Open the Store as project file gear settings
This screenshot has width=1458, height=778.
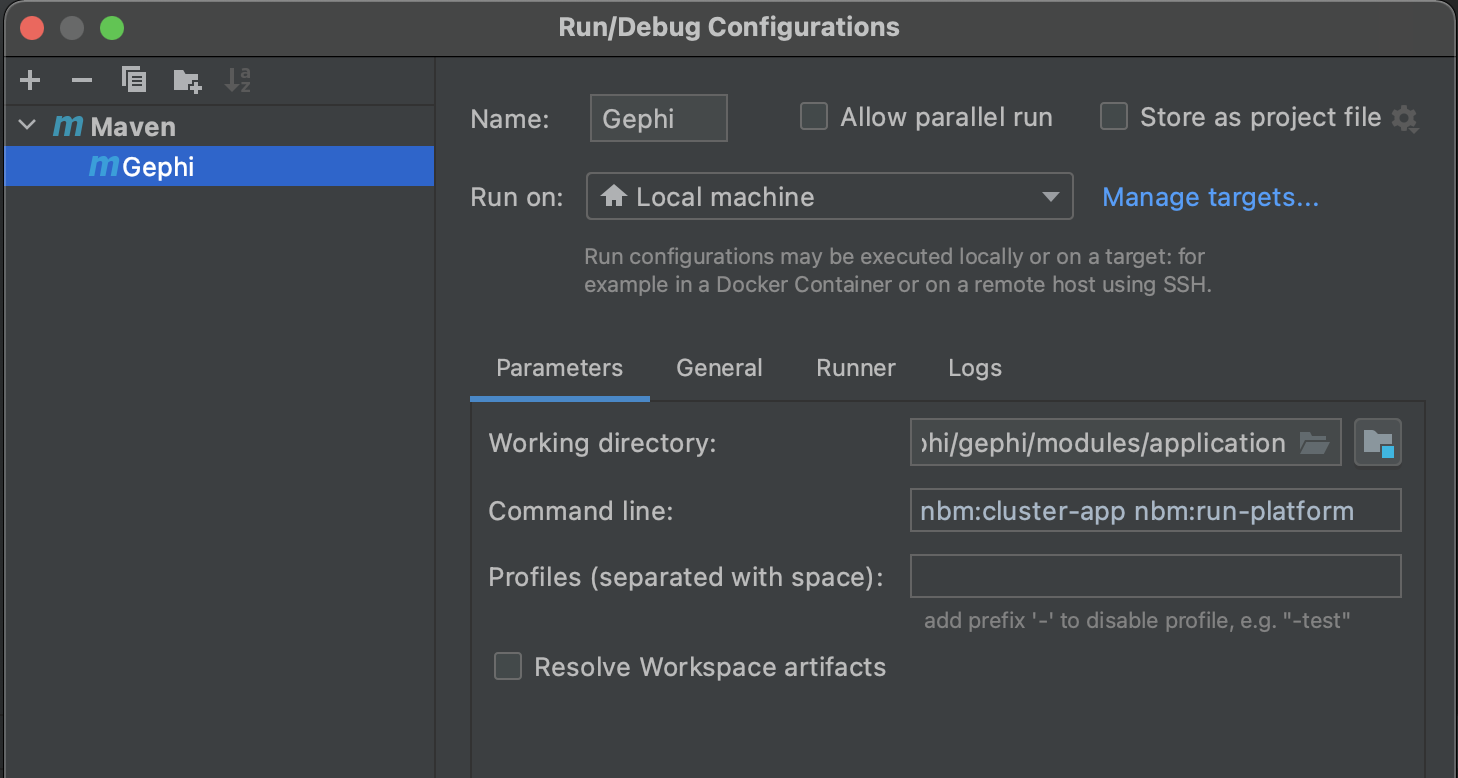point(1405,119)
